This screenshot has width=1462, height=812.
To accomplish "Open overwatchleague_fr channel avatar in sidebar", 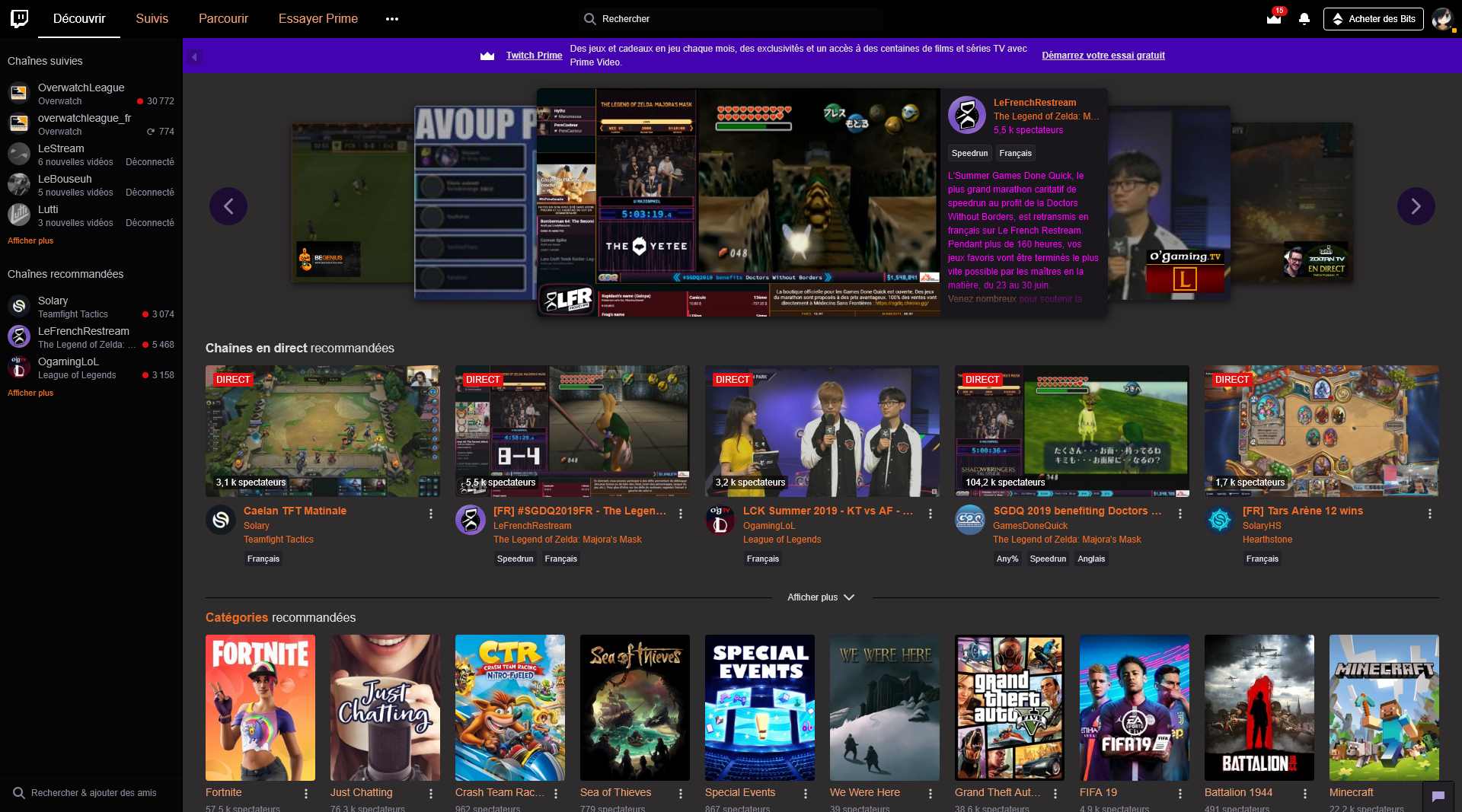I will (19, 123).
